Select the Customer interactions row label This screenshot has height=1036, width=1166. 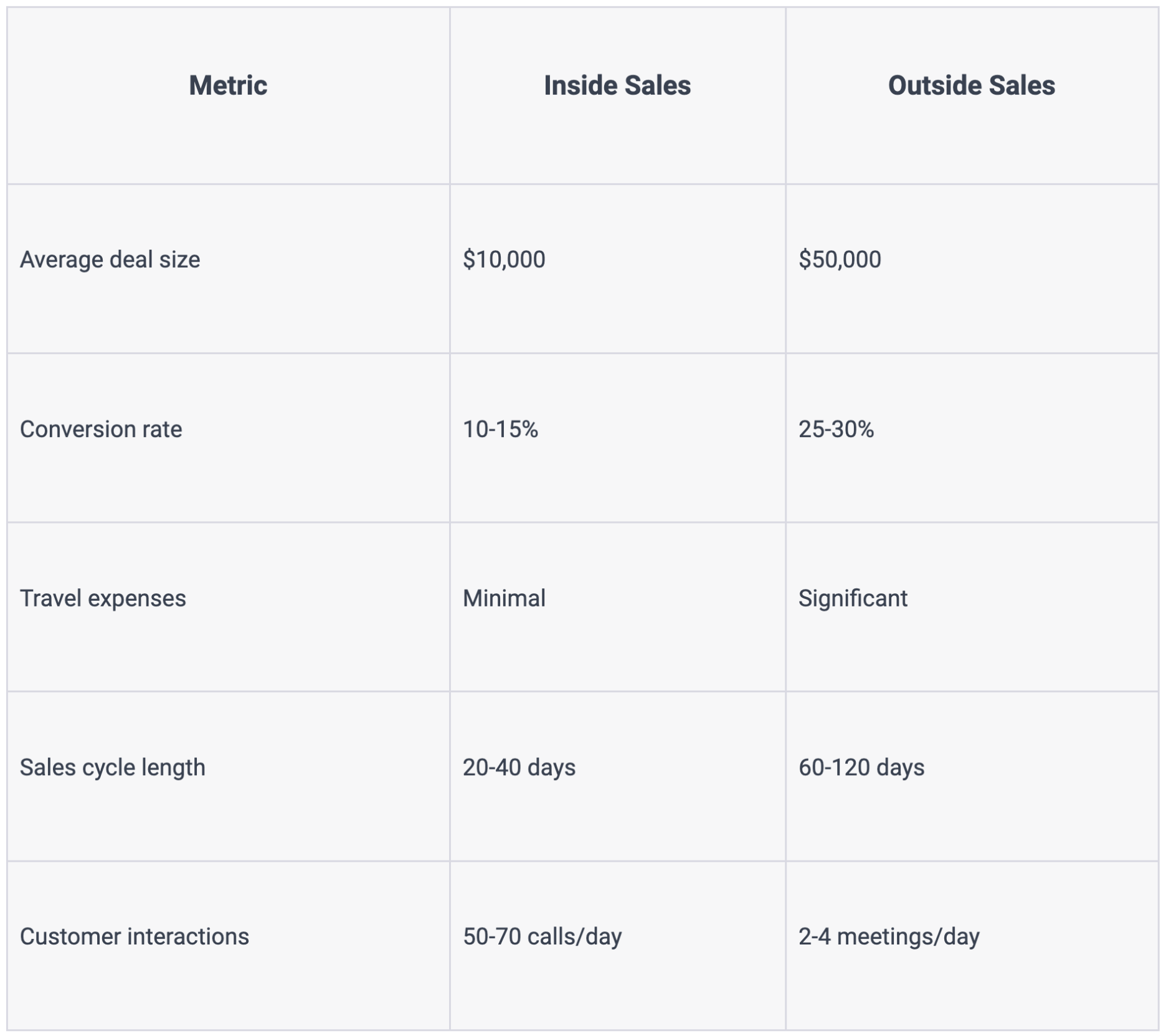point(135,936)
